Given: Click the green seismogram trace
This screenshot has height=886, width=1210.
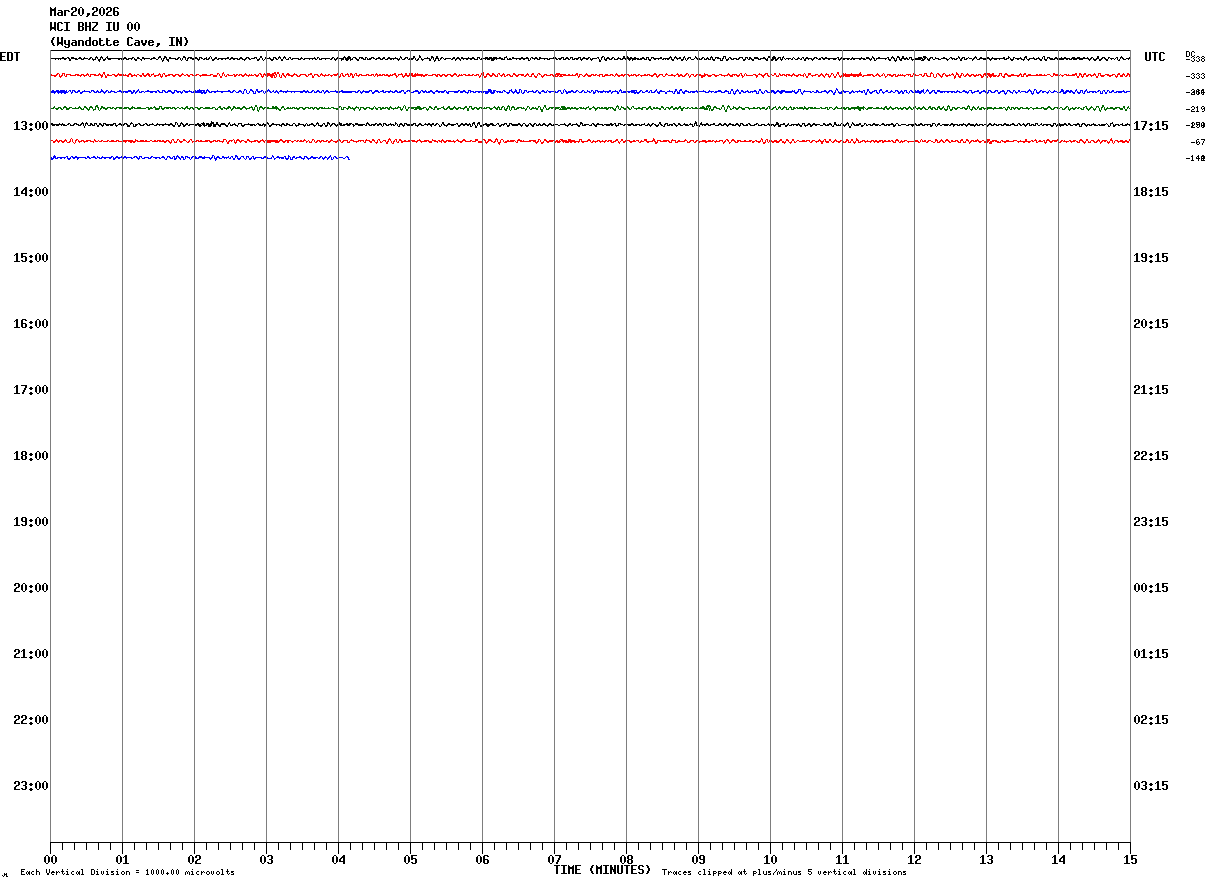Looking at the screenshot, I should [x=590, y=108].
